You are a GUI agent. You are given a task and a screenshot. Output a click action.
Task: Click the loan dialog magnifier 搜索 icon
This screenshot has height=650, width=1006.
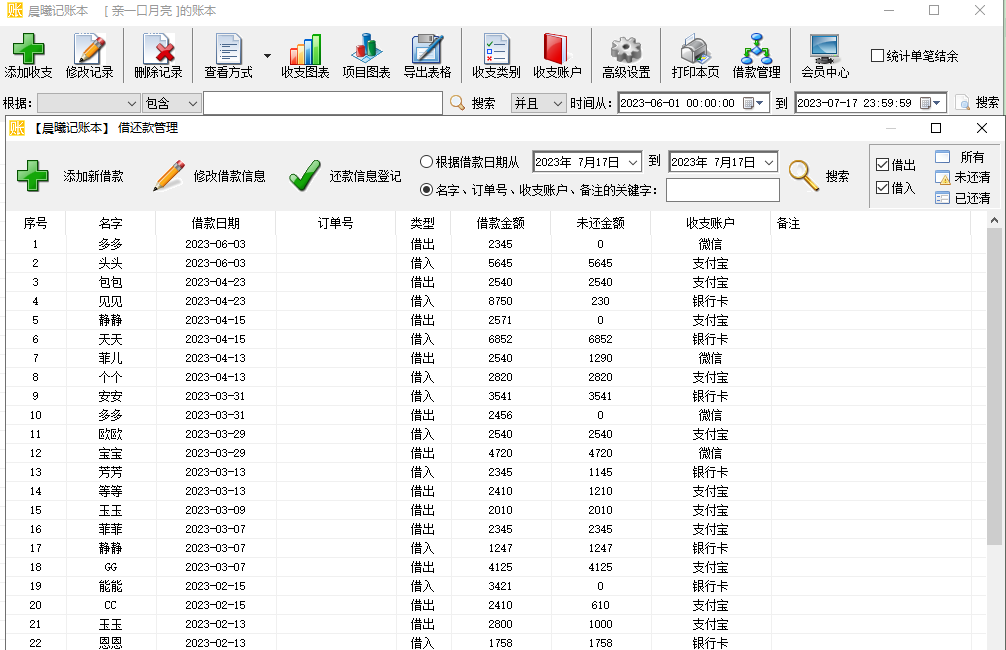point(803,176)
